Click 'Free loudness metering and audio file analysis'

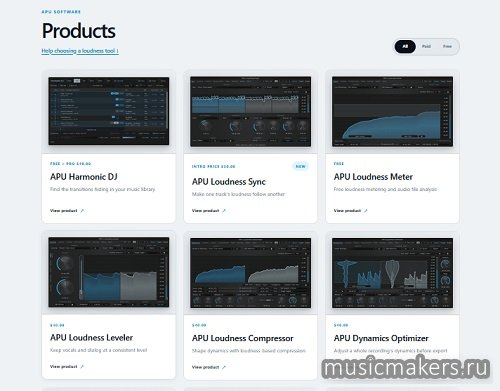(x=385, y=189)
